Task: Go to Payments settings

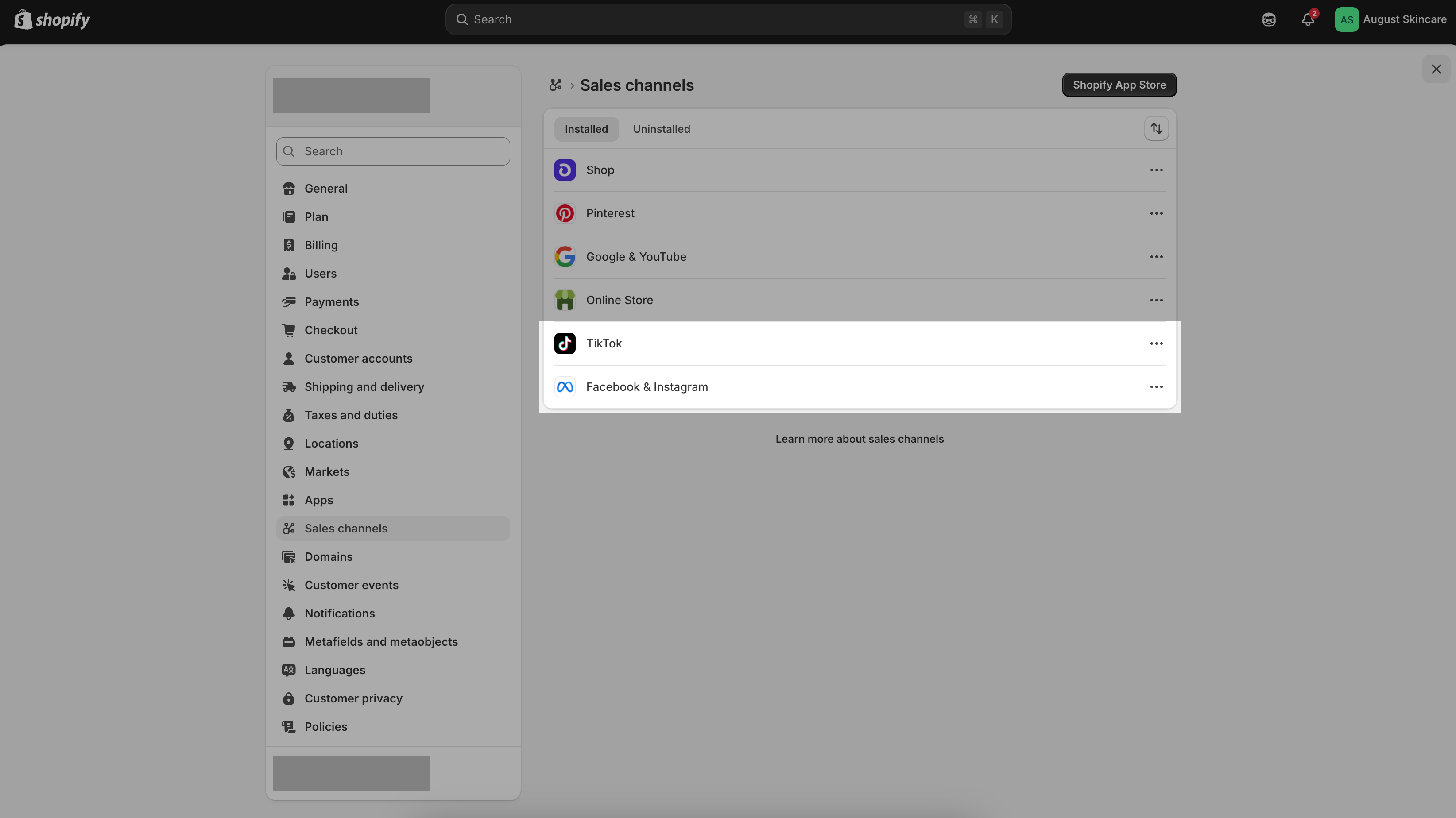Action: pyautogui.click(x=393, y=302)
